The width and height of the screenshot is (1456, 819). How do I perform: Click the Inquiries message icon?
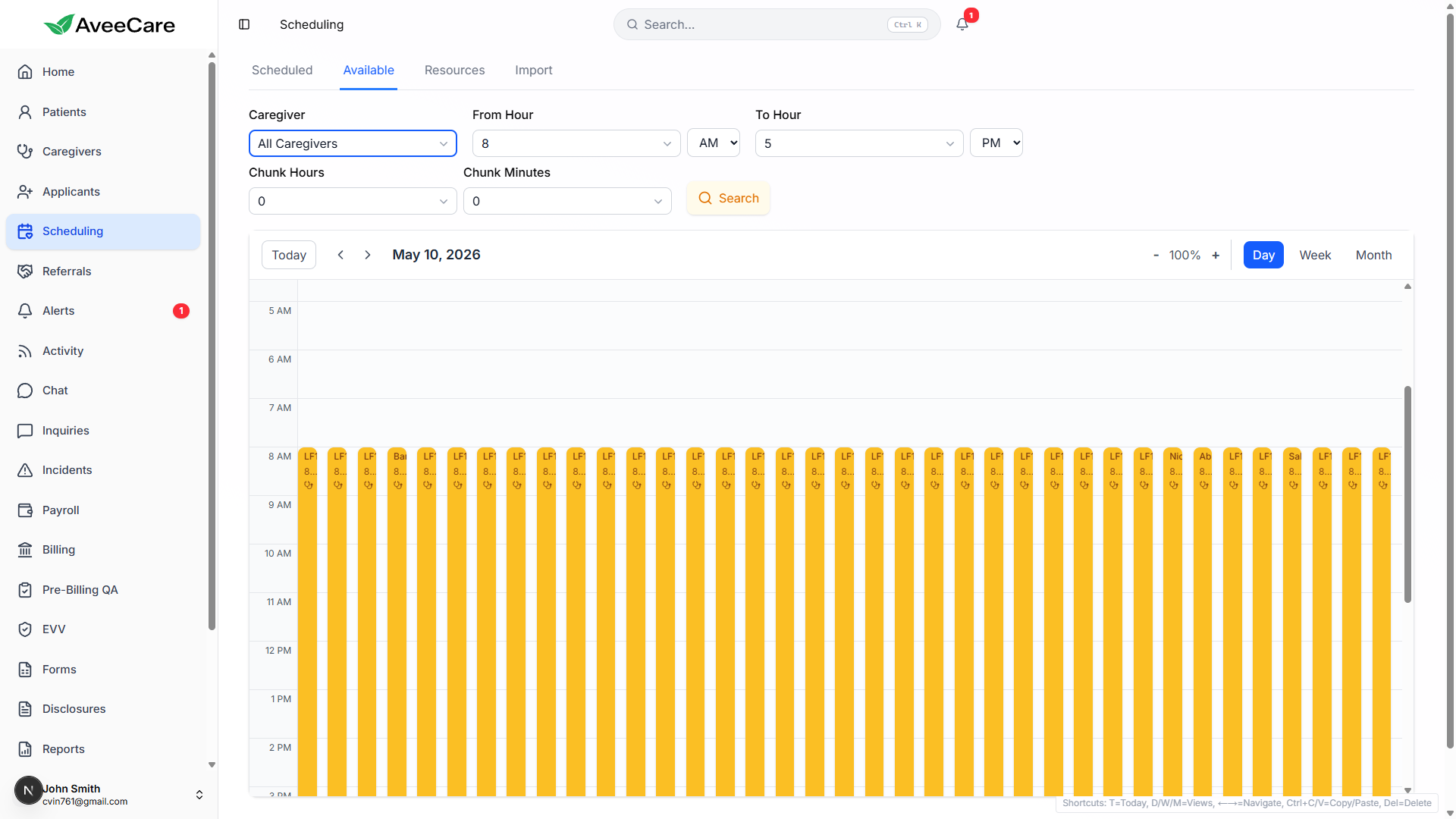point(25,431)
